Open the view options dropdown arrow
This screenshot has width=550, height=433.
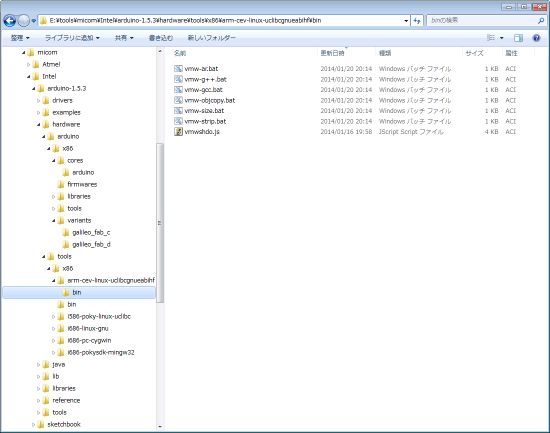(502, 38)
